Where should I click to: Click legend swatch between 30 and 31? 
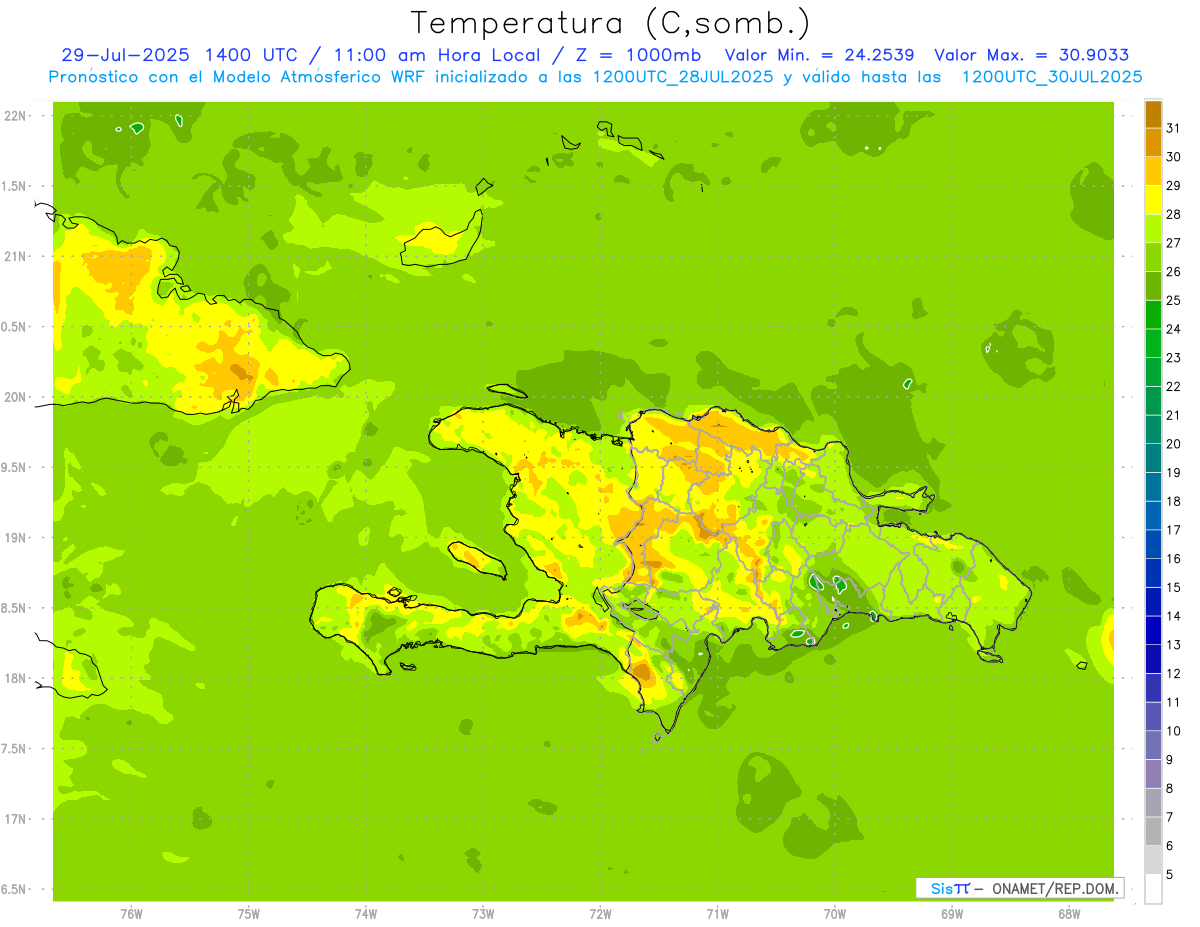(1153, 142)
